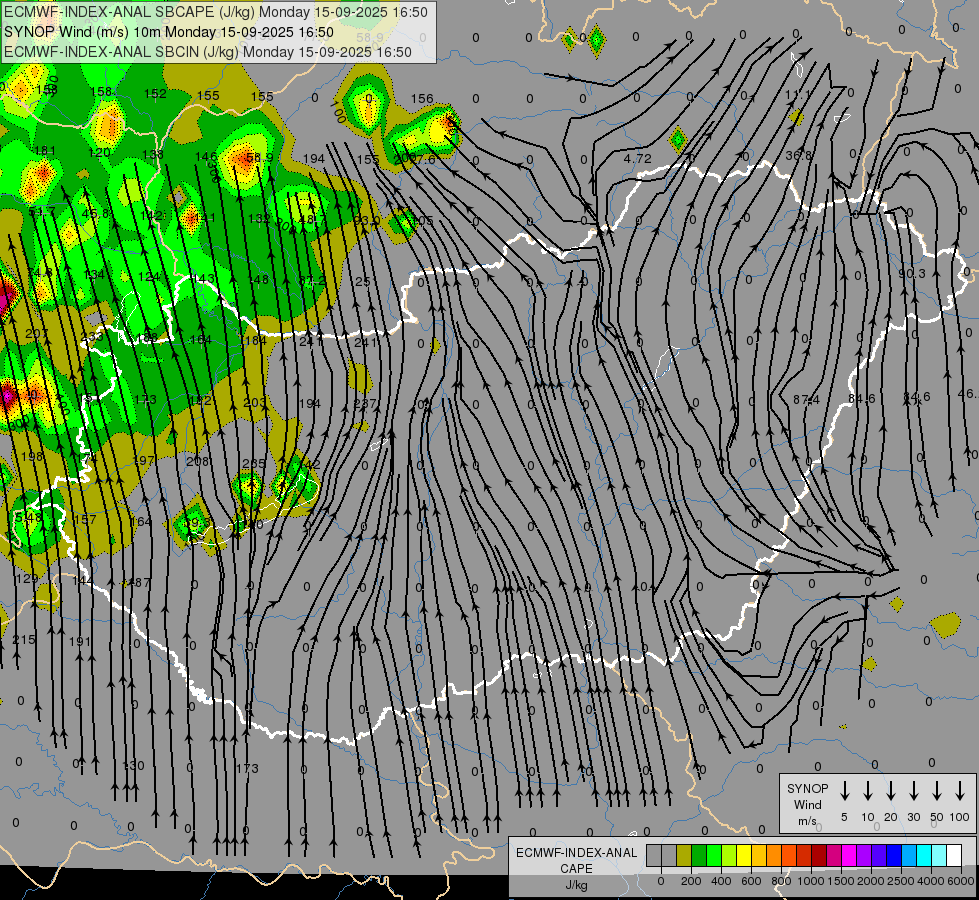Pick the dark green CAPE legend swatch
979x900 pixels.
(x=699, y=855)
